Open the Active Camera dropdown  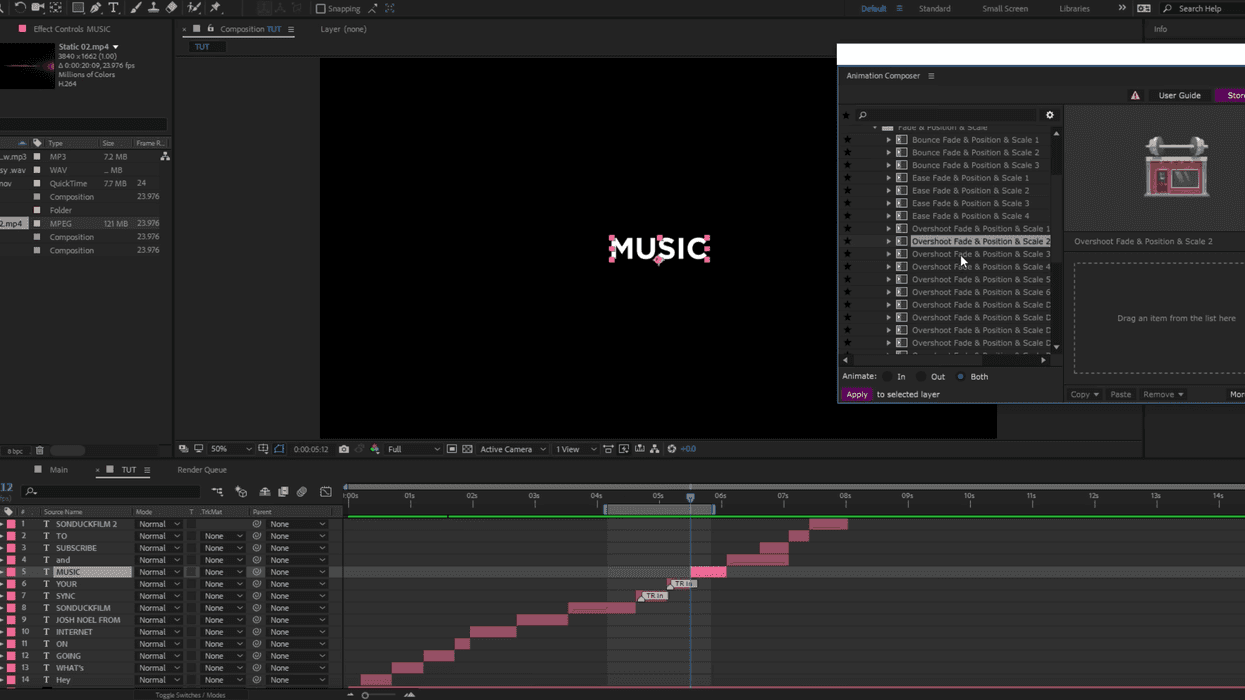tap(512, 449)
